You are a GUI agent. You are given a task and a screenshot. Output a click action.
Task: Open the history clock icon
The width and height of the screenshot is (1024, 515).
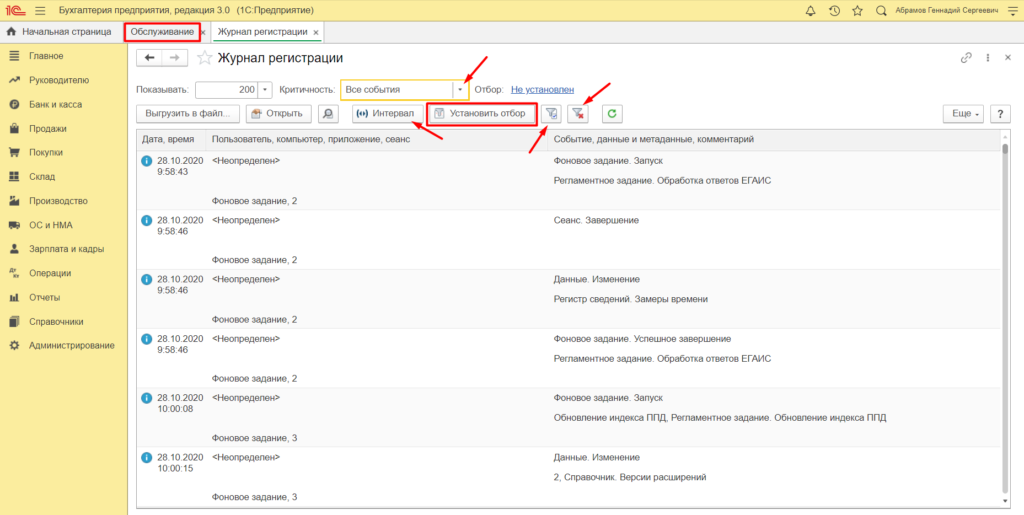coord(834,11)
